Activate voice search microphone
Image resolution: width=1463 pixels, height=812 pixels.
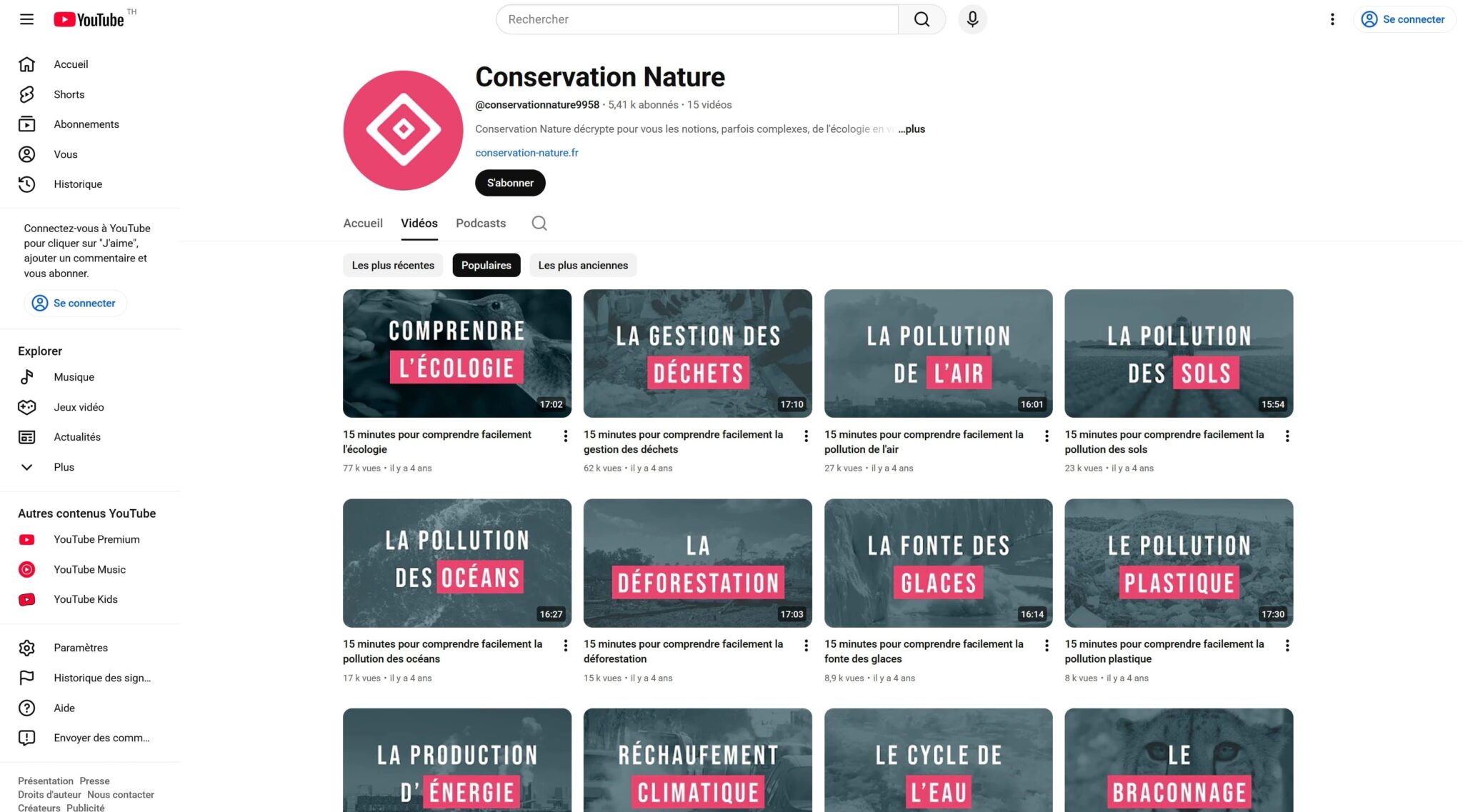point(972,19)
